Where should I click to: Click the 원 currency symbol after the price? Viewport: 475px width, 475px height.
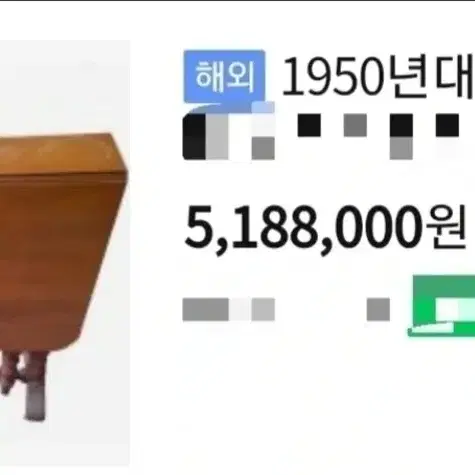coord(447,227)
